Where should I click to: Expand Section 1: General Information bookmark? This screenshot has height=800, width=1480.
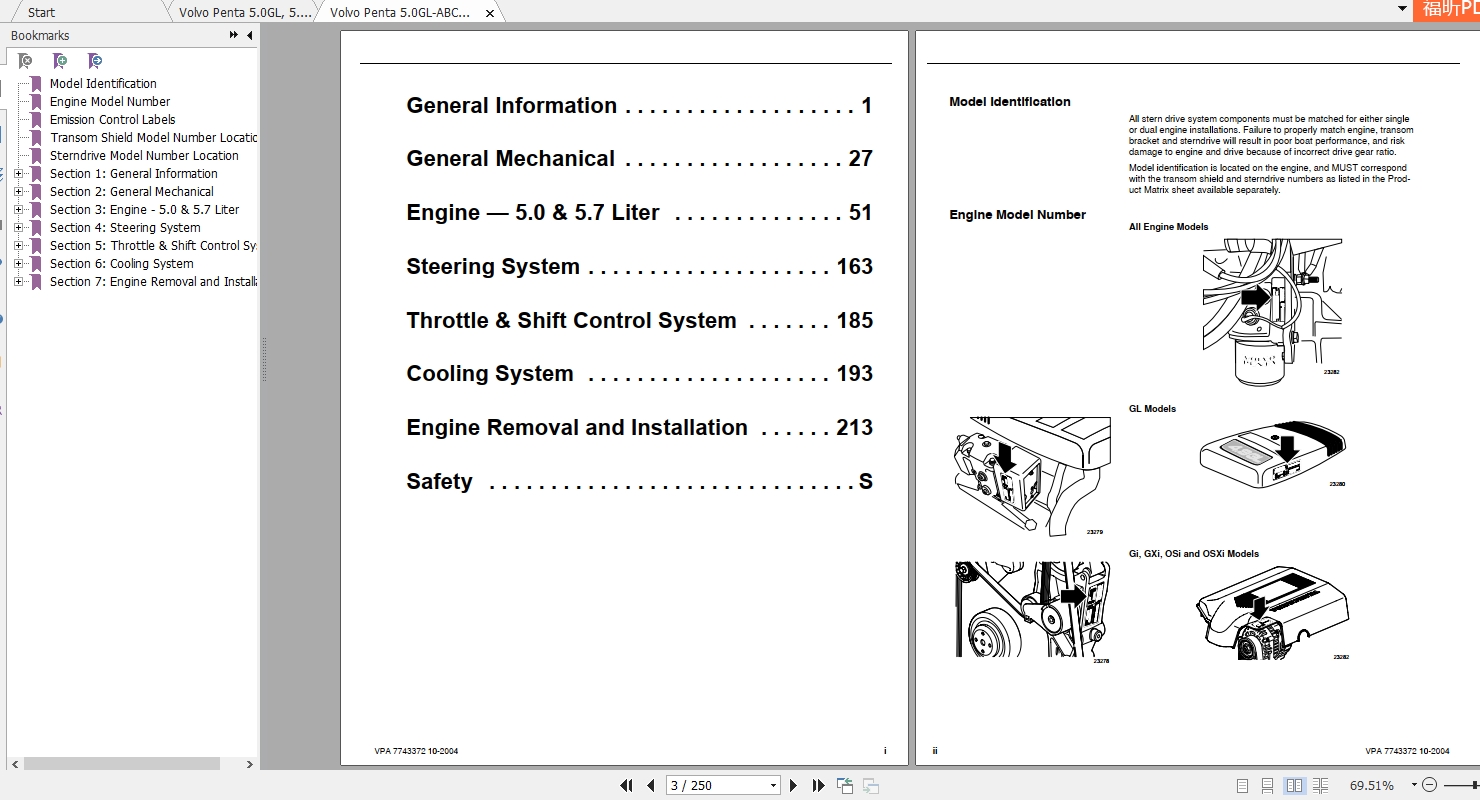[x=18, y=174]
